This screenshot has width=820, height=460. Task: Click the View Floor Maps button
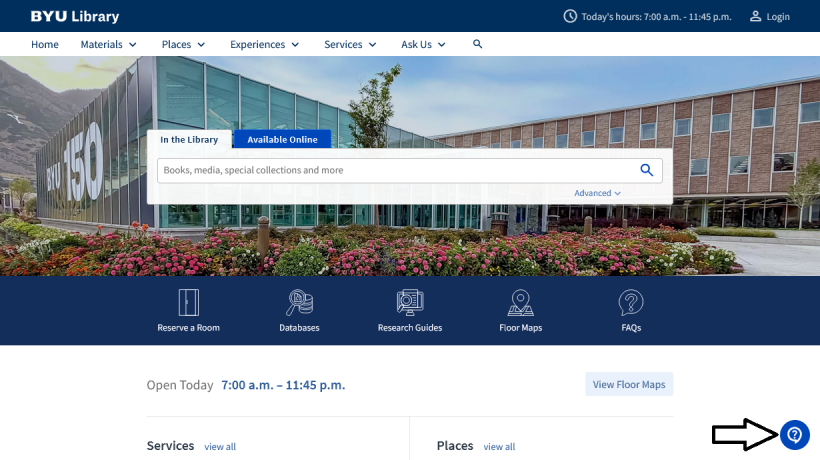pos(629,385)
